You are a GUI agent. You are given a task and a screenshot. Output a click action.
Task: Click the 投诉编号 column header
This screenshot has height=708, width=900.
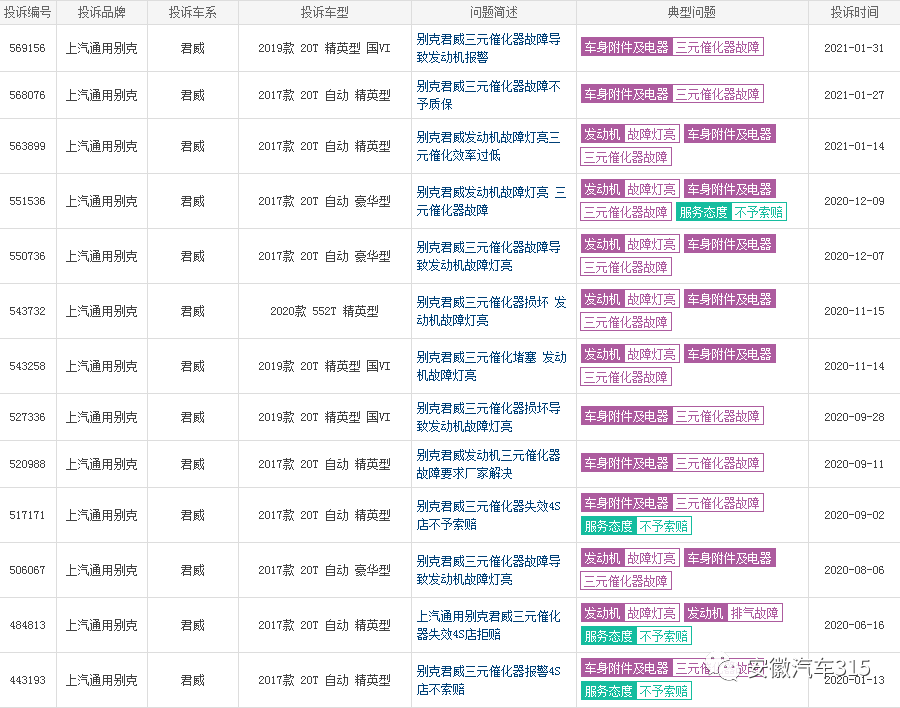[x=28, y=13]
